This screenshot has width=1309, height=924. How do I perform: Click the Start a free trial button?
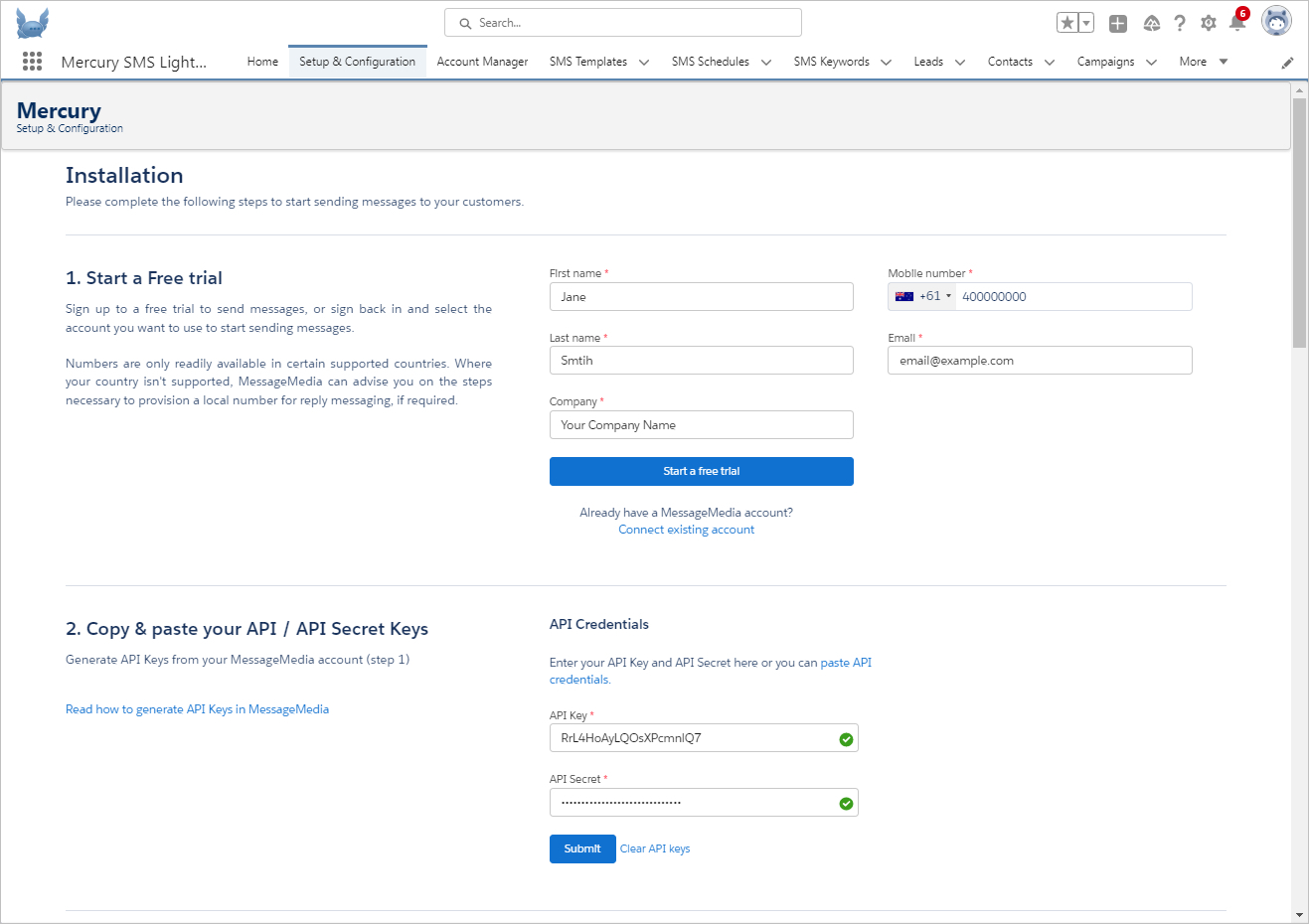[x=702, y=471]
